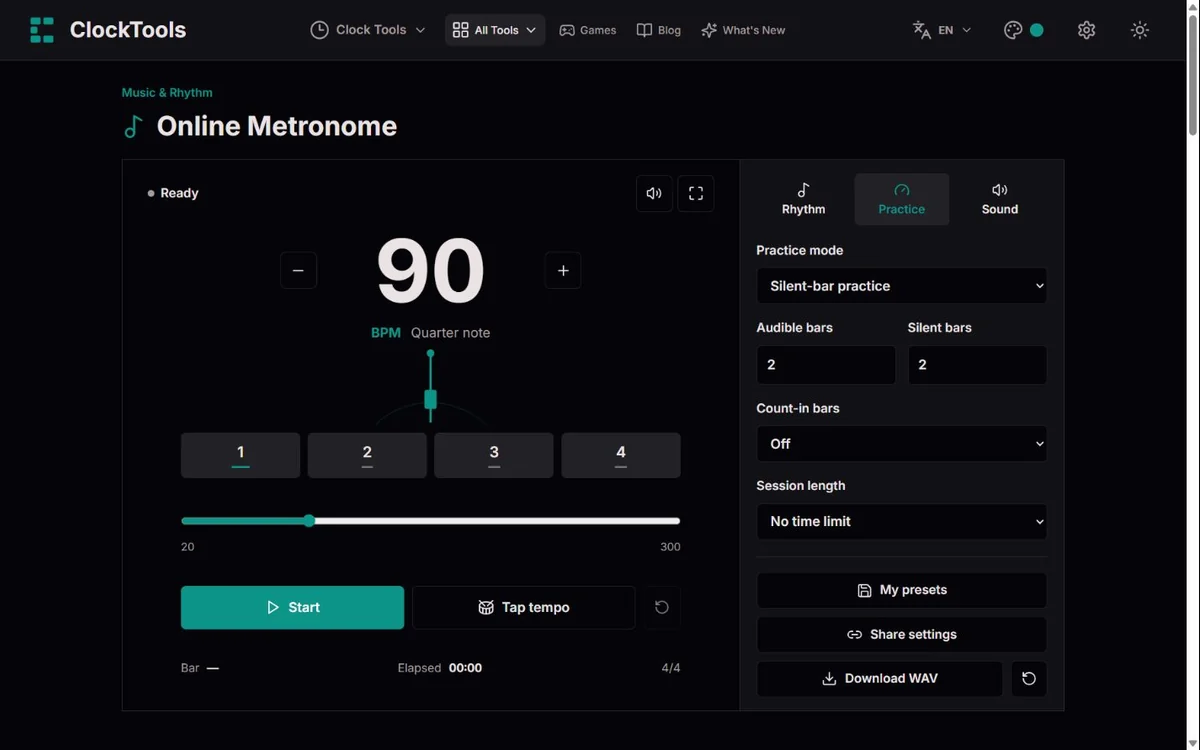Open the Blog link

(x=659, y=30)
